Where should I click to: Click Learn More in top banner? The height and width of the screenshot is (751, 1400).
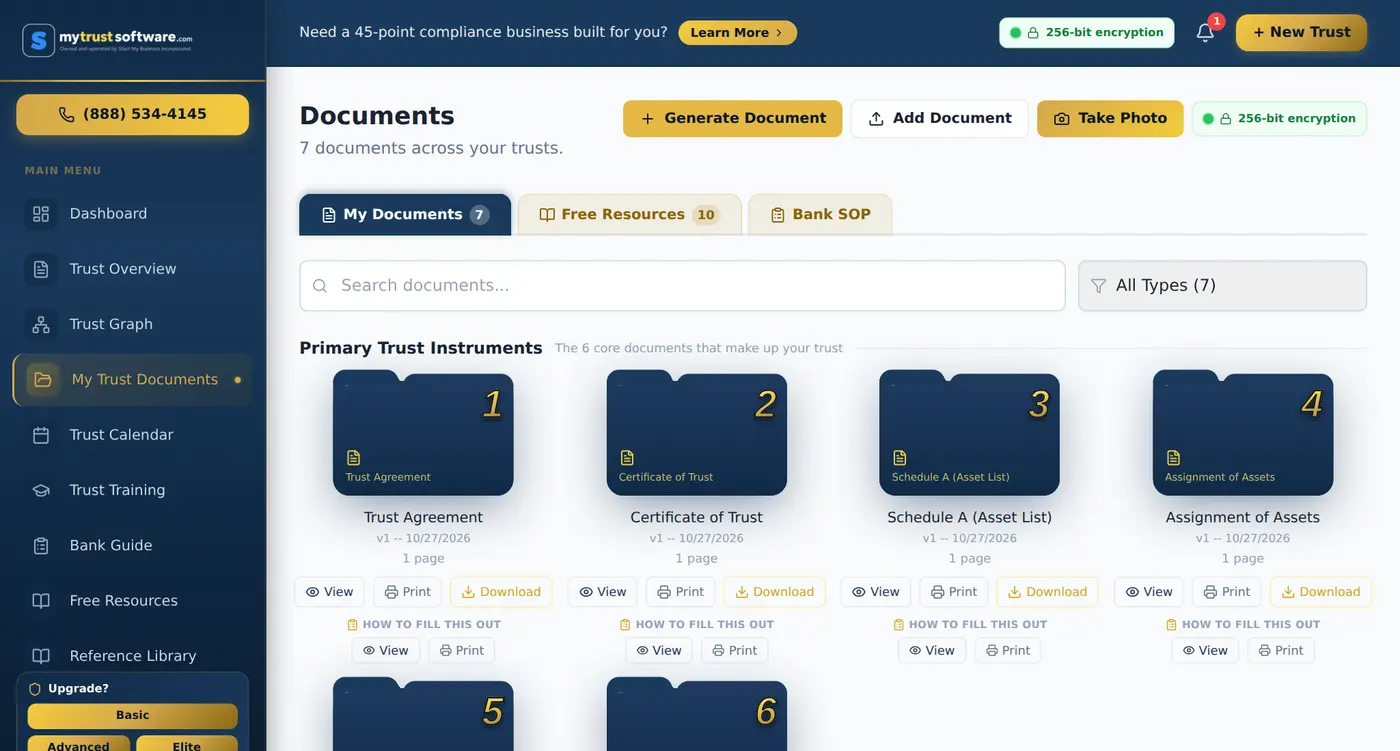738,32
